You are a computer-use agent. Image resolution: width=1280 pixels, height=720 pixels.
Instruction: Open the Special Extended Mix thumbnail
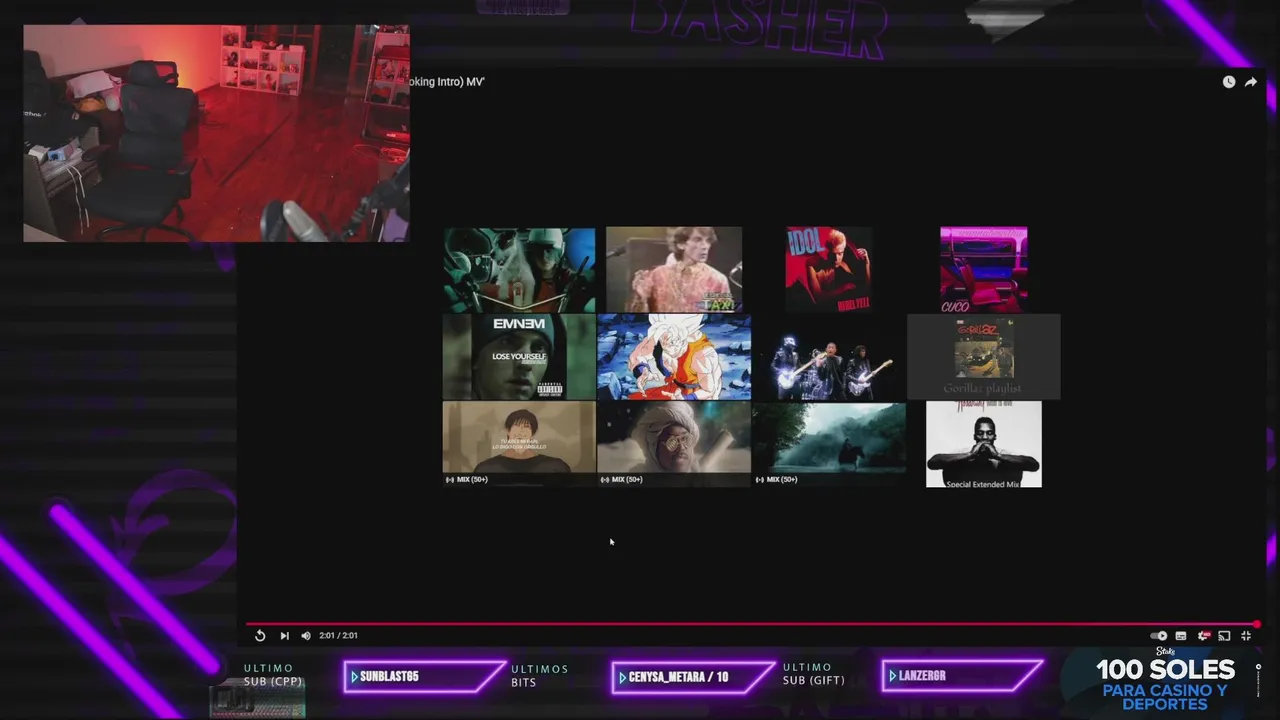[984, 444]
